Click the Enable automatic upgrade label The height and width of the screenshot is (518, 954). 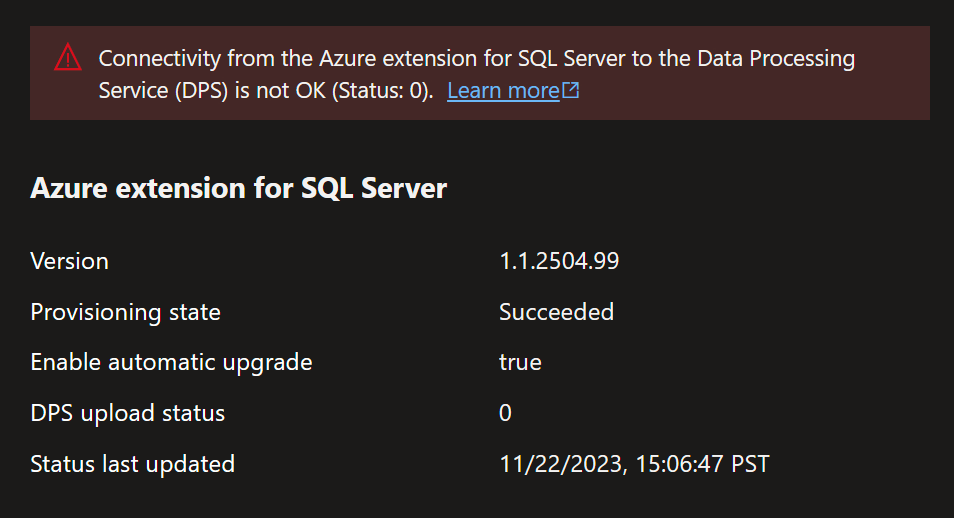(x=171, y=362)
